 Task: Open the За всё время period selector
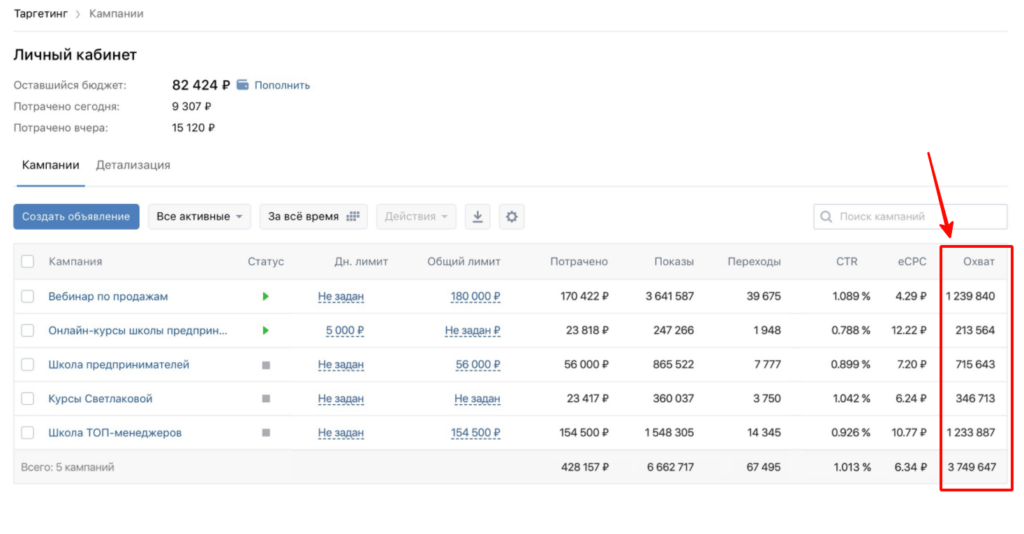[x=313, y=217]
